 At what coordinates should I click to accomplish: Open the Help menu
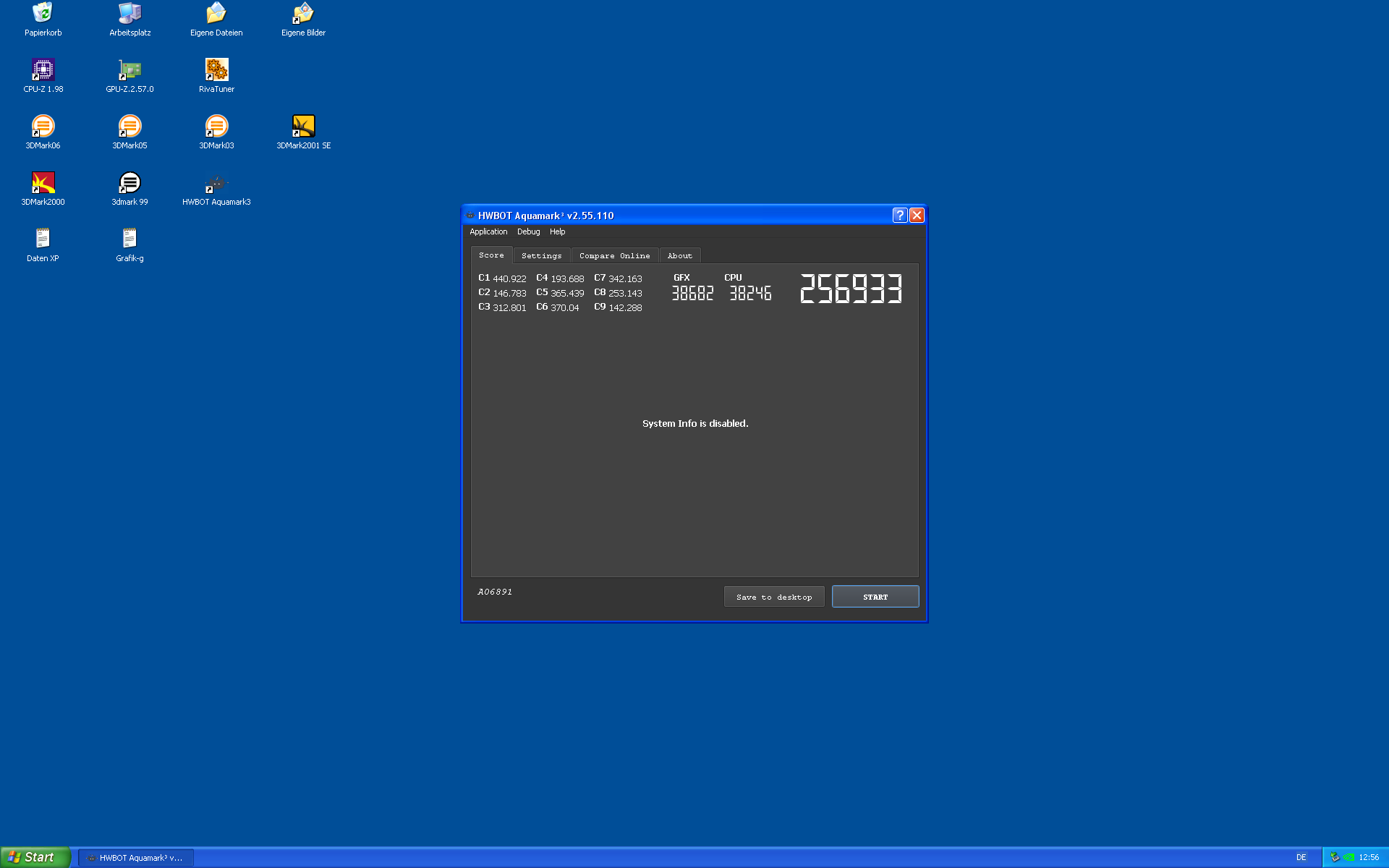click(557, 231)
